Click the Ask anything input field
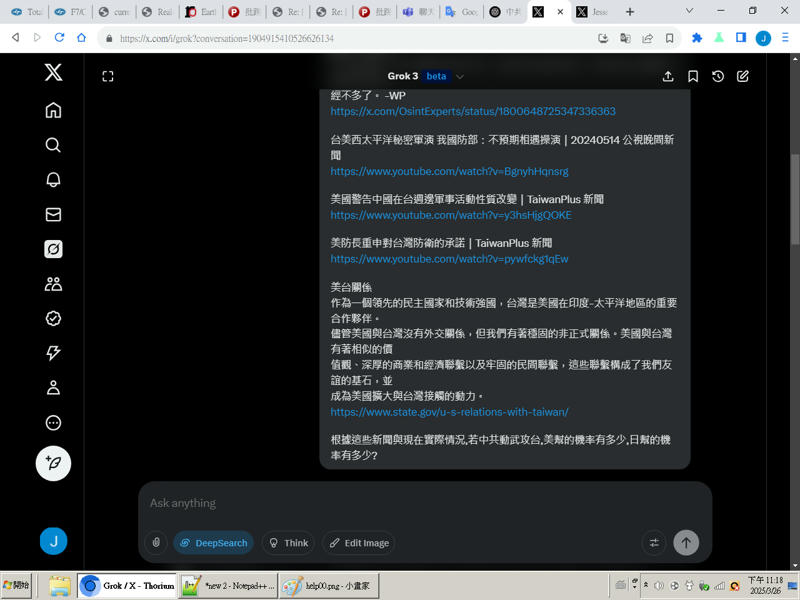This screenshot has height=600, width=800. point(400,503)
